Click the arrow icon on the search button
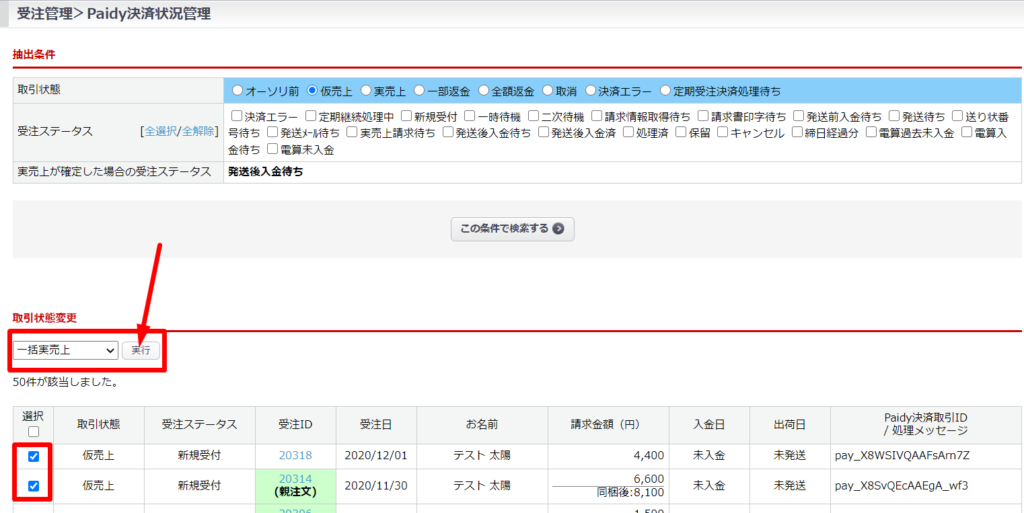1024x513 pixels. 558,228
